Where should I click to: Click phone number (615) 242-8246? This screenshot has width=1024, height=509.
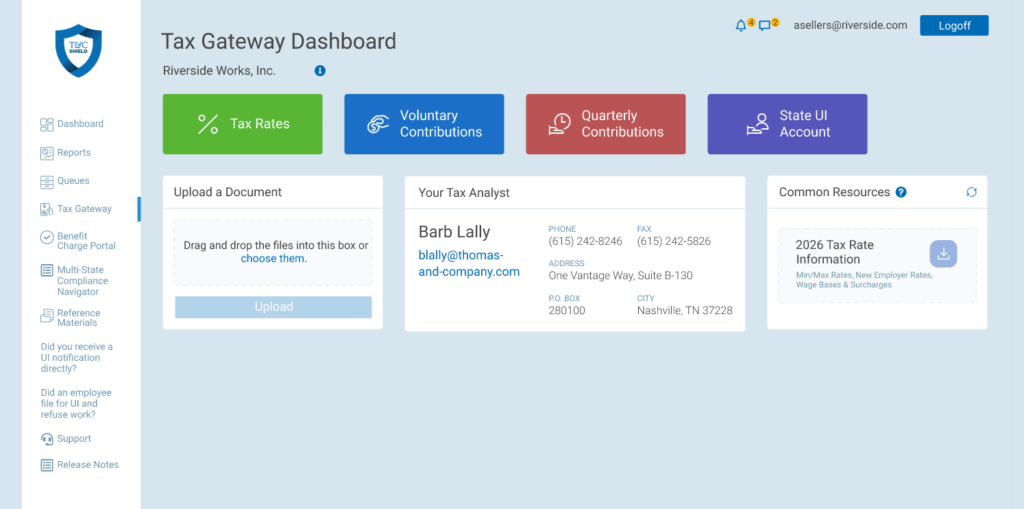pos(585,242)
